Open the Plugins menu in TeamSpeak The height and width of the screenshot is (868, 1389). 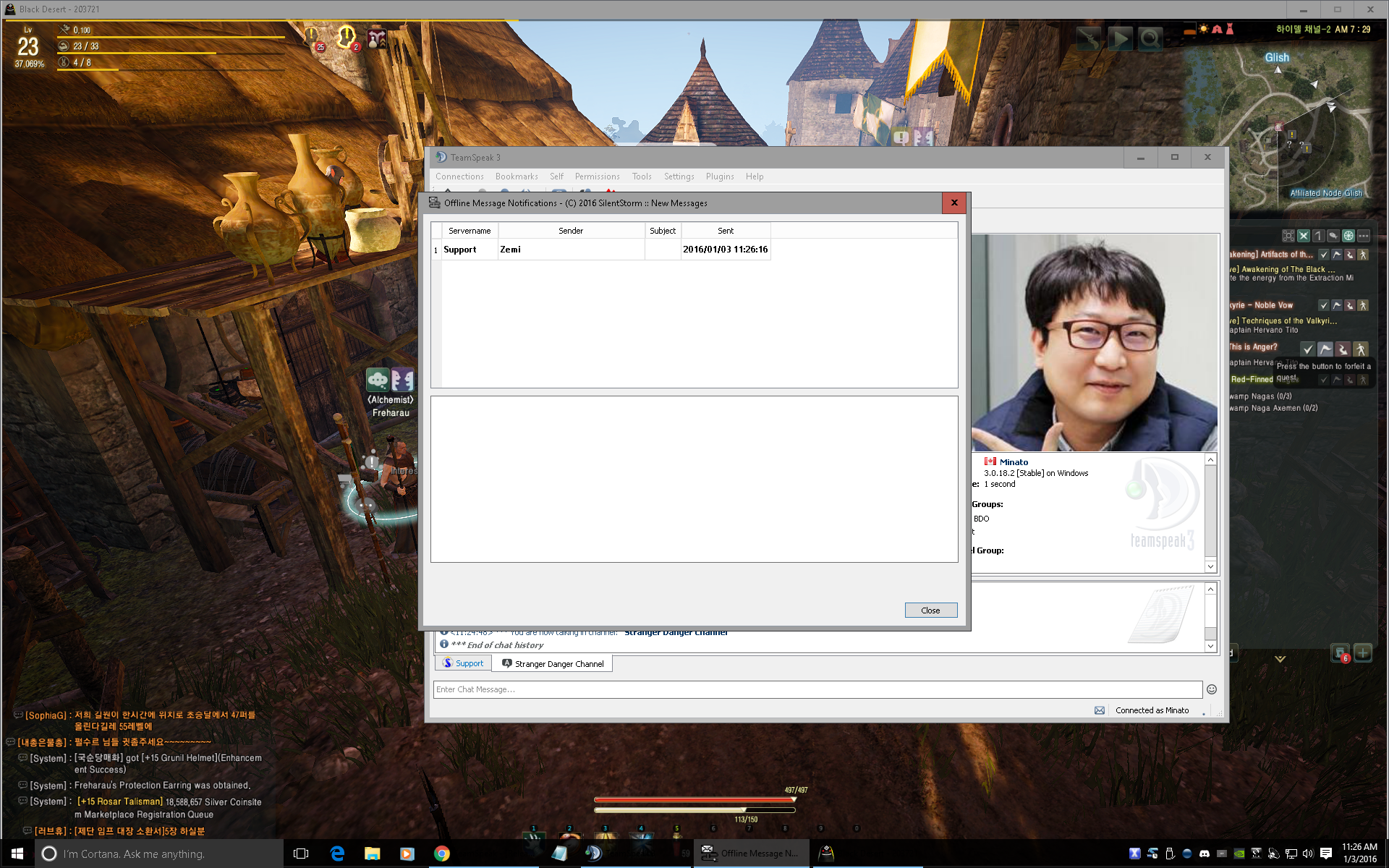click(720, 176)
